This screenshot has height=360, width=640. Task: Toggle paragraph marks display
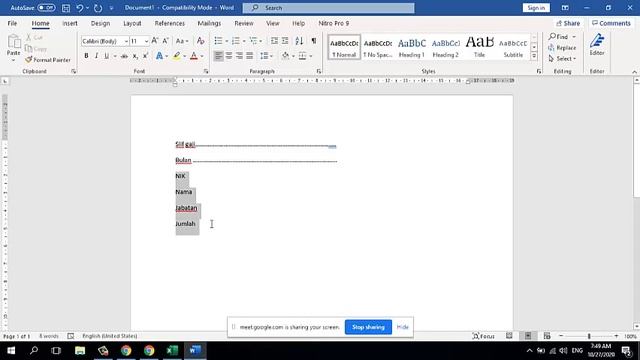click(x=313, y=41)
